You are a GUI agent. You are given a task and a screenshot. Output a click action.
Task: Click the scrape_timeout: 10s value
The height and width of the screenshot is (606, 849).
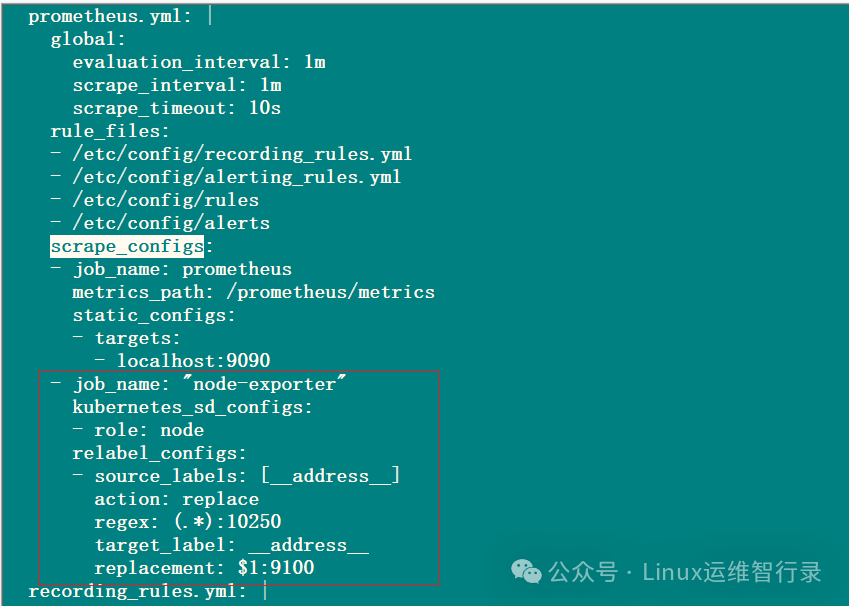[264, 108]
